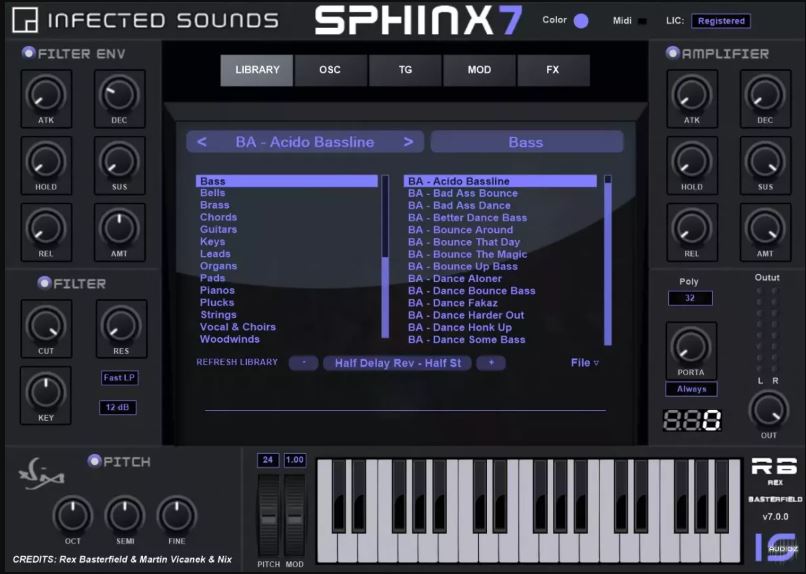Open the Fast LP filter type dropdown
Screen dimensions: 806x574
(119, 378)
